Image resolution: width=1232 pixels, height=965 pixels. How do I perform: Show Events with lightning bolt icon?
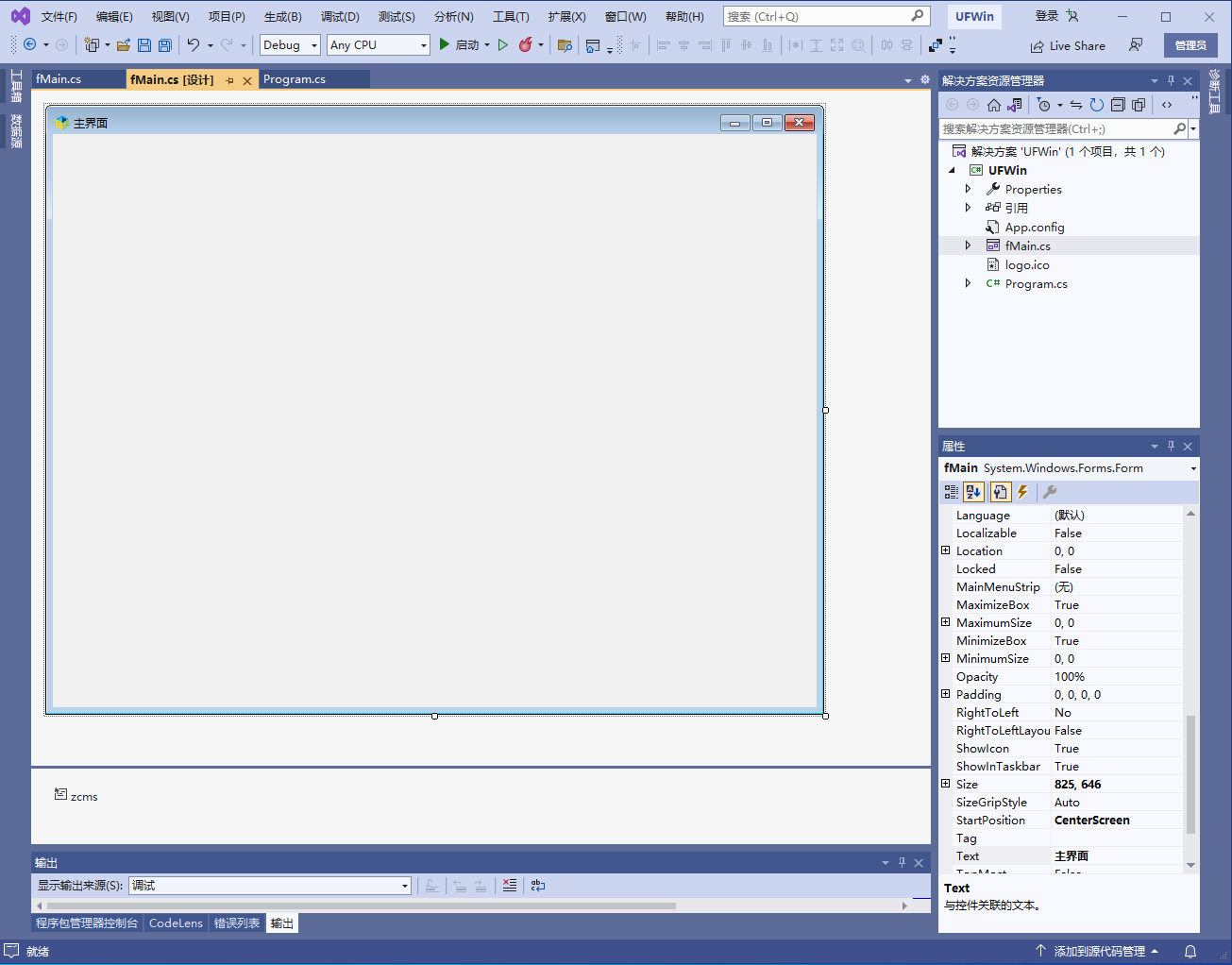pyautogui.click(x=1022, y=492)
